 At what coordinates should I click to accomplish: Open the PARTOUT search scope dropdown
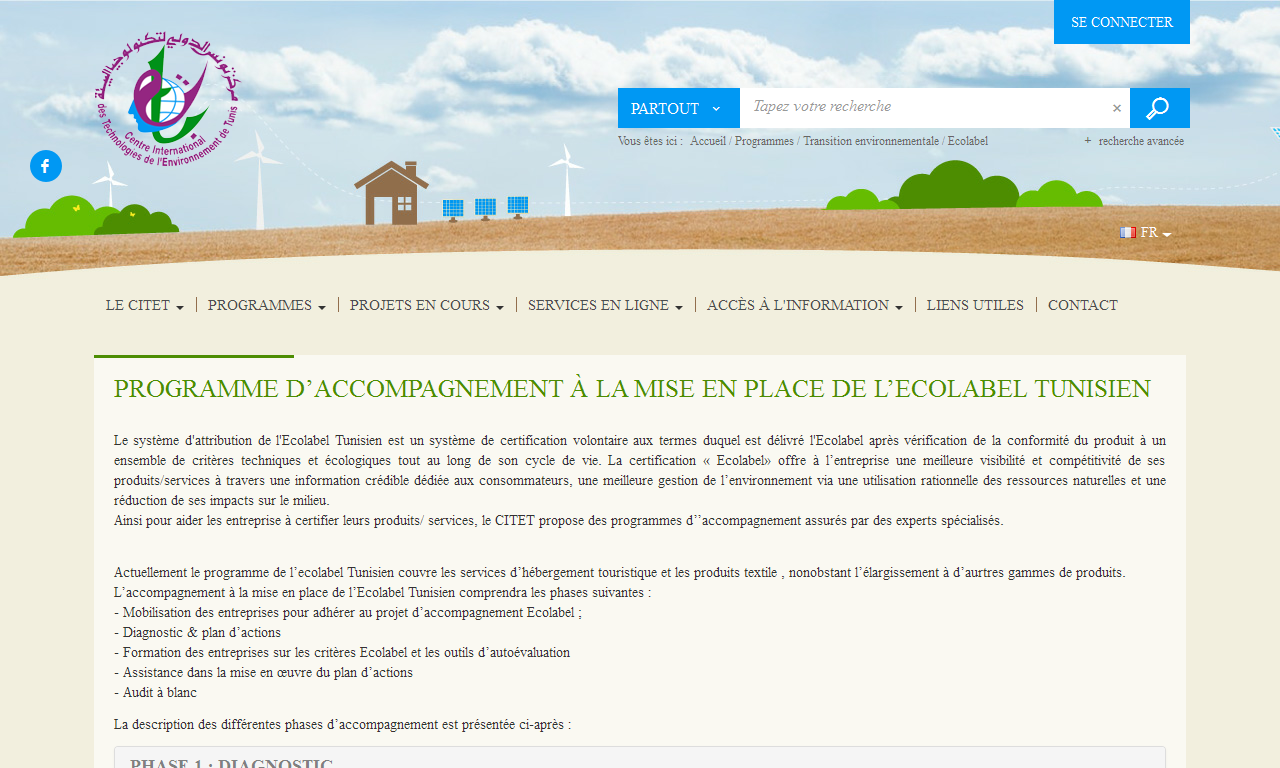pos(678,108)
